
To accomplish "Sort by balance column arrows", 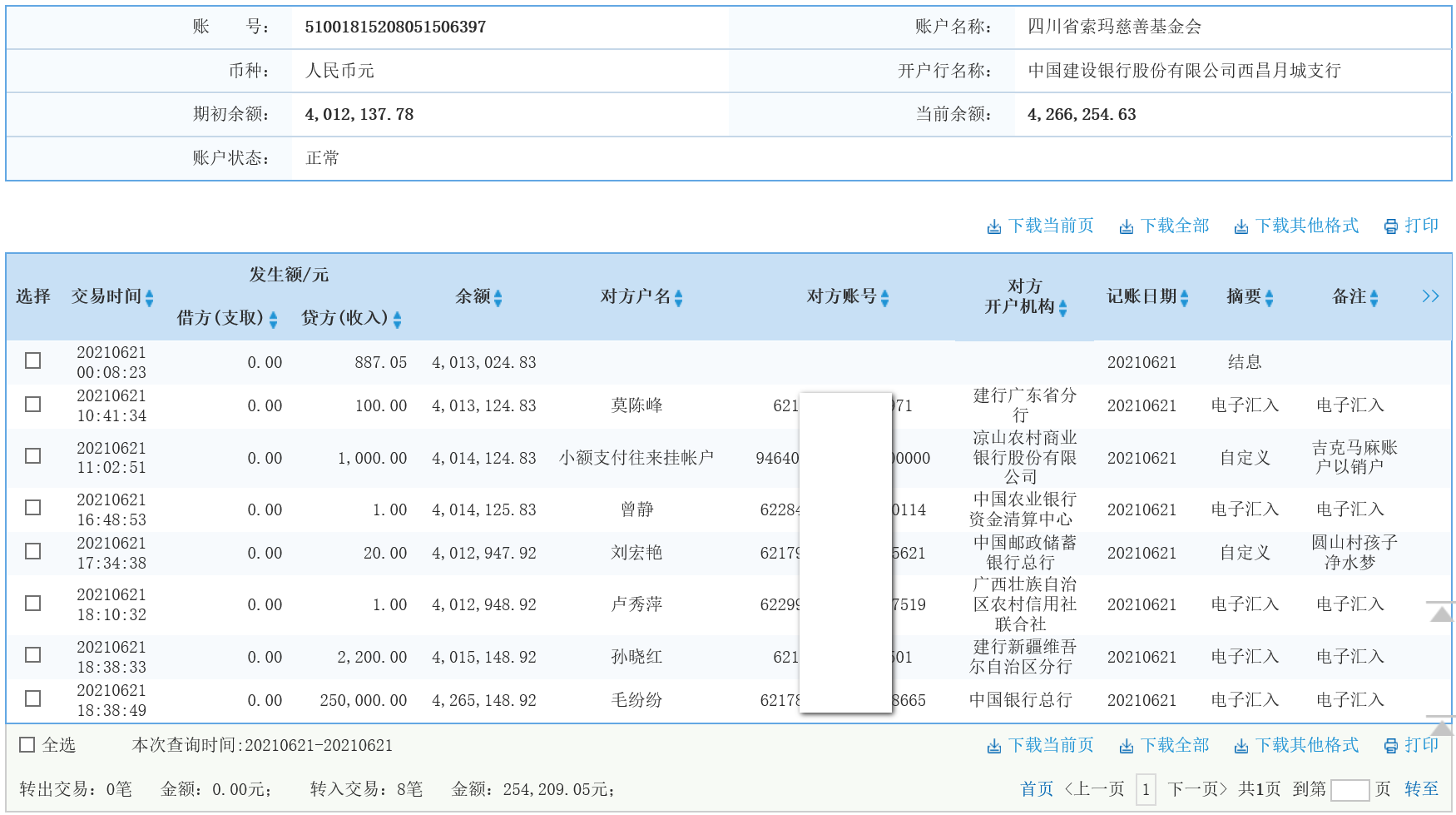I will tap(498, 297).
